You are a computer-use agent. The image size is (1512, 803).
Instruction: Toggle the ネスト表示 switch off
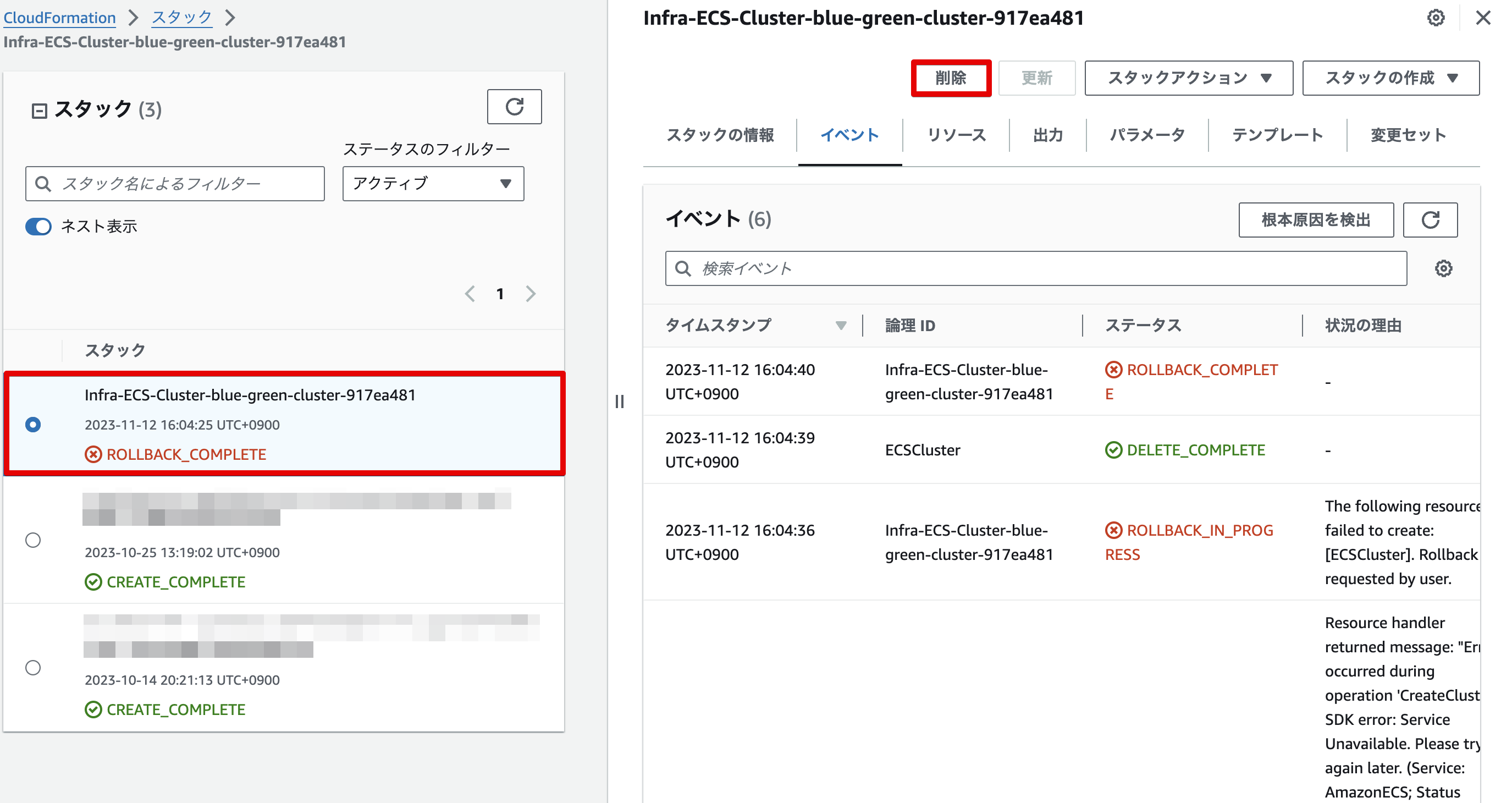tap(38, 227)
